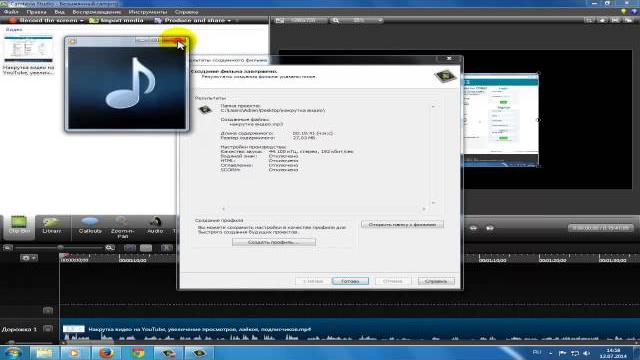
Task: Click the Detach preview icon
Action: click(629, 20)
